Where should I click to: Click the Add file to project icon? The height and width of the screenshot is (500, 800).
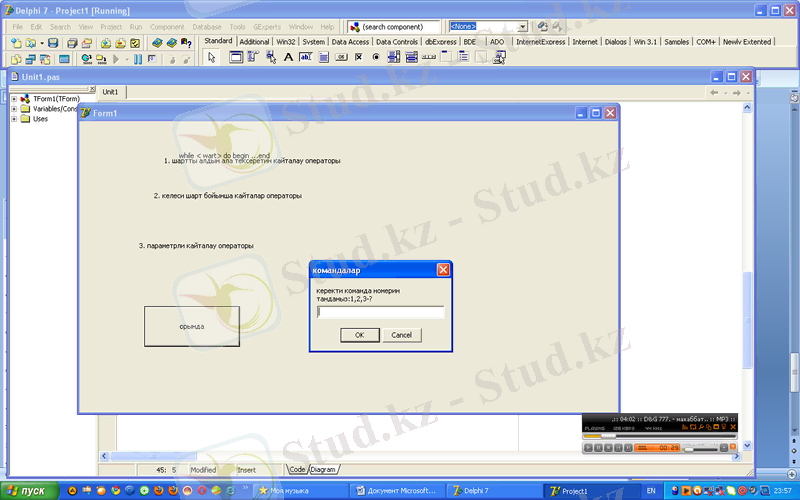tap(106, 43)
